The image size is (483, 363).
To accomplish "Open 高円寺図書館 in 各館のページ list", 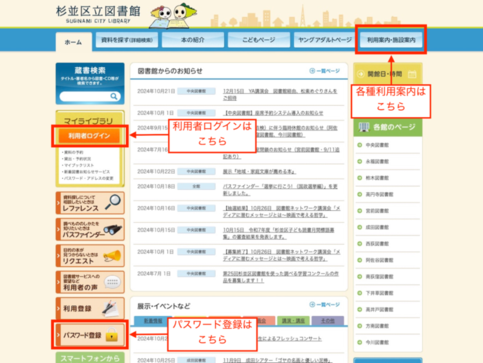I will click(379, 194).
